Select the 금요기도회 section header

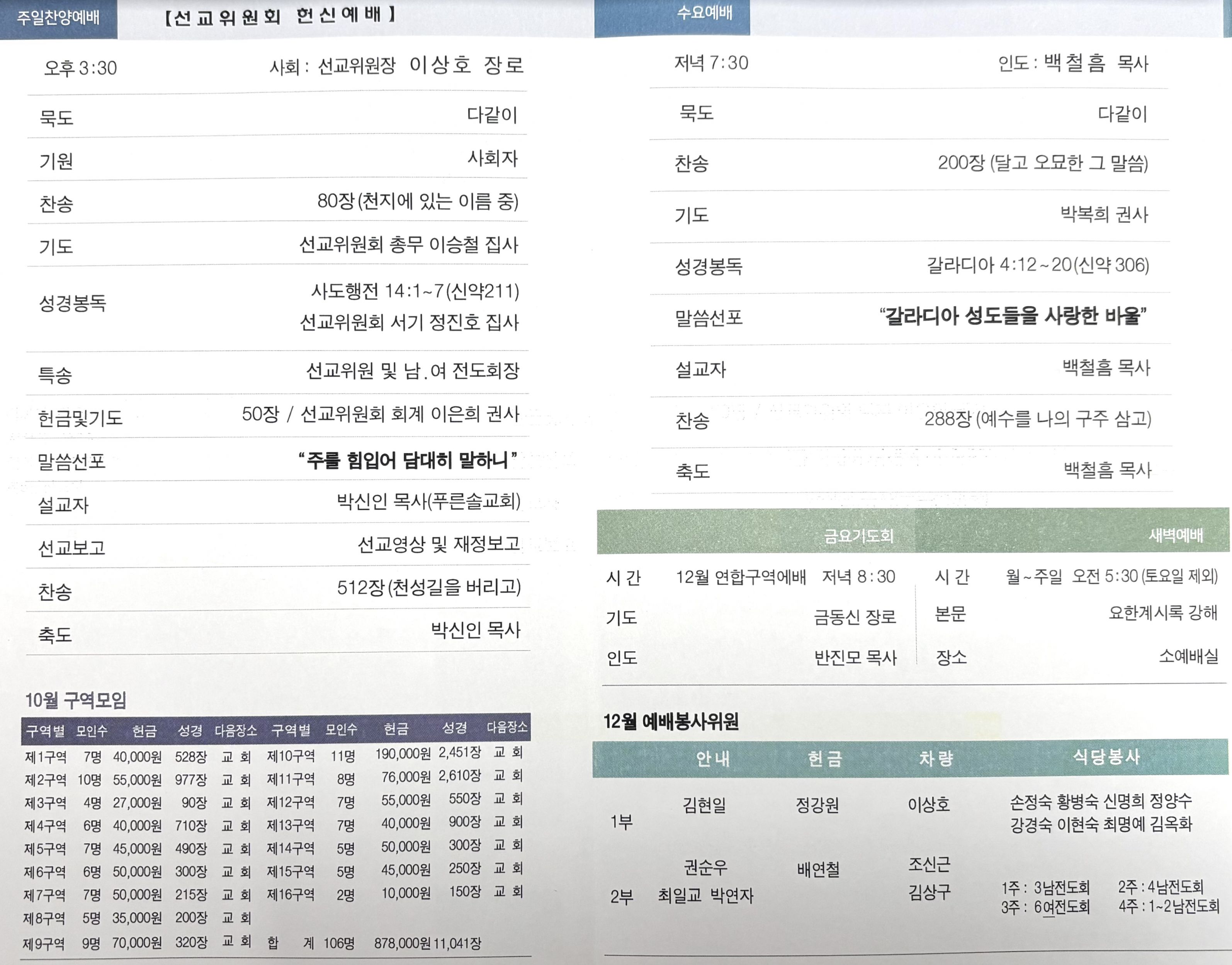pyautogui.click(x=859, y=535)
